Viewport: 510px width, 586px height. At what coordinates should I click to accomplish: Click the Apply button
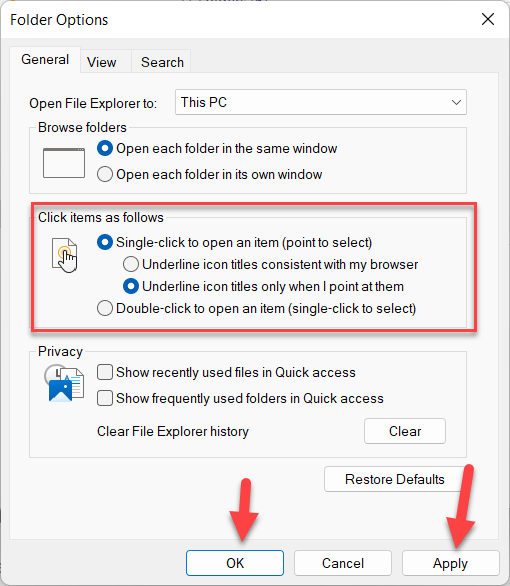(x=451, y=563)
